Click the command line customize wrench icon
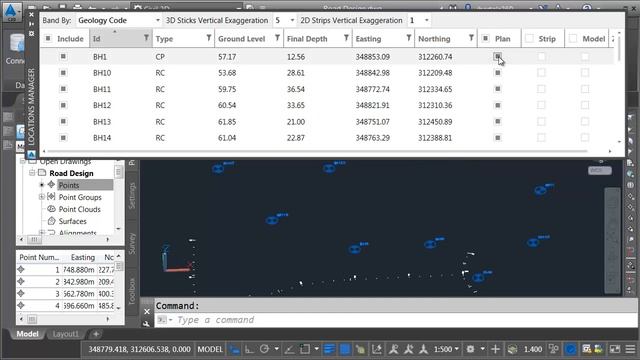Screen dimensions: 640x360 [x=147, y=324]
